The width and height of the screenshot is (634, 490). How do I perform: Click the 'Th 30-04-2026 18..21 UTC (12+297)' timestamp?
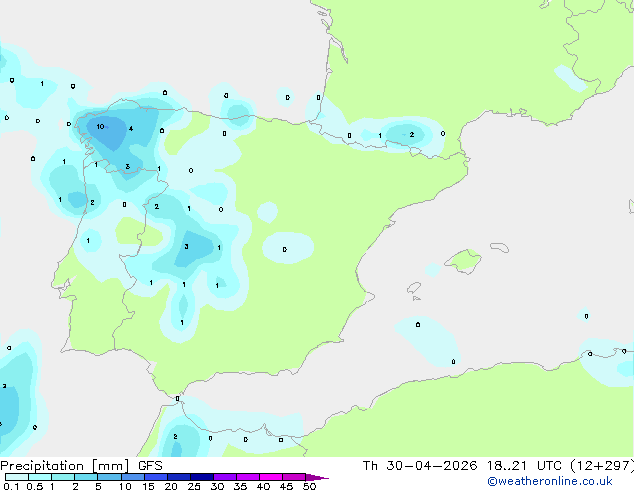coord(498,466)
